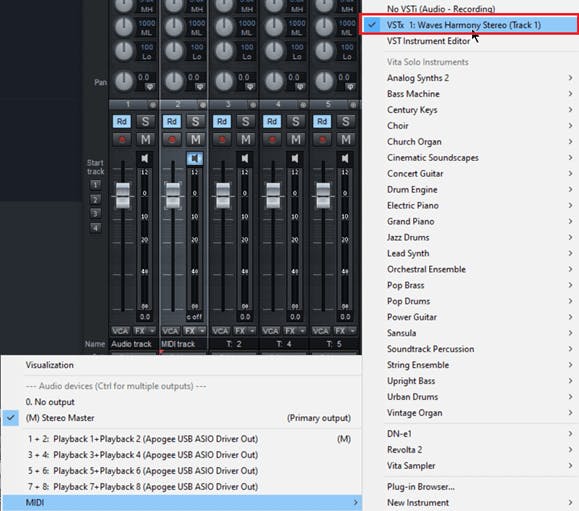Arm record button on channel 5
The height and width of the screenshot is (511, 579).
[x=322, y=140]
